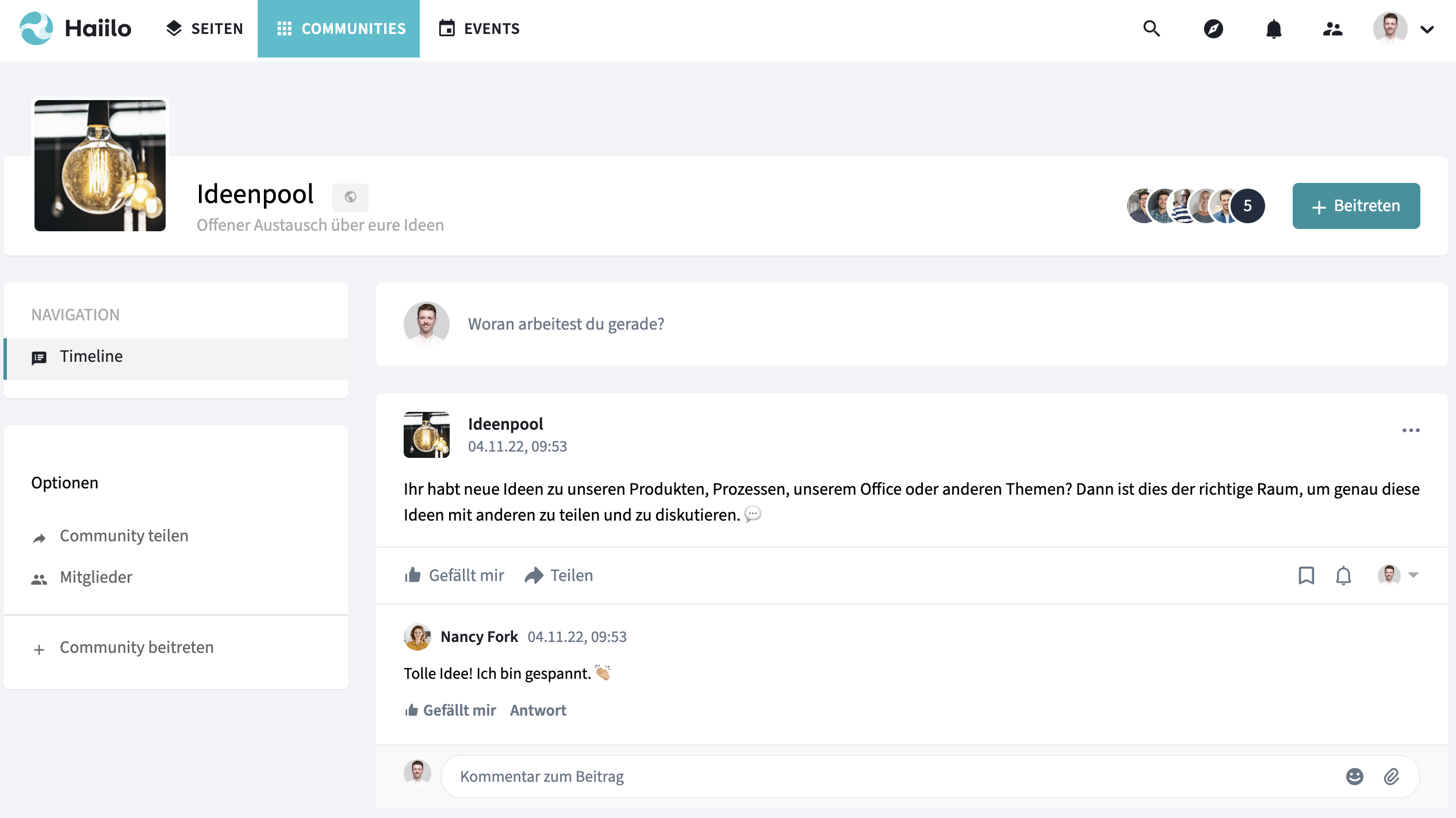Open the search magnifier icon

point(1151,29)
